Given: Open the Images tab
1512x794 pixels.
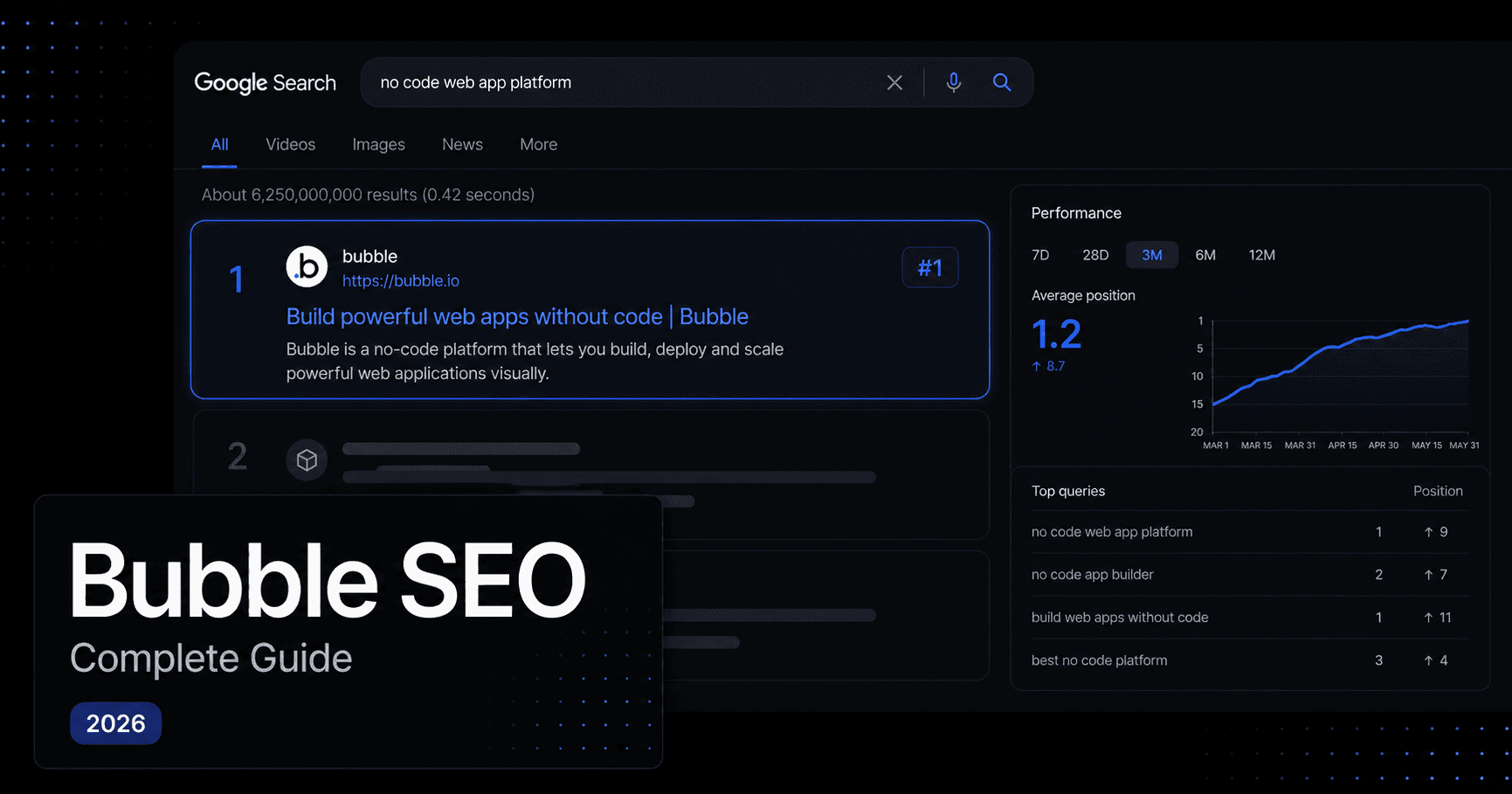Looking at the screenshot, I should pos(378,145).
